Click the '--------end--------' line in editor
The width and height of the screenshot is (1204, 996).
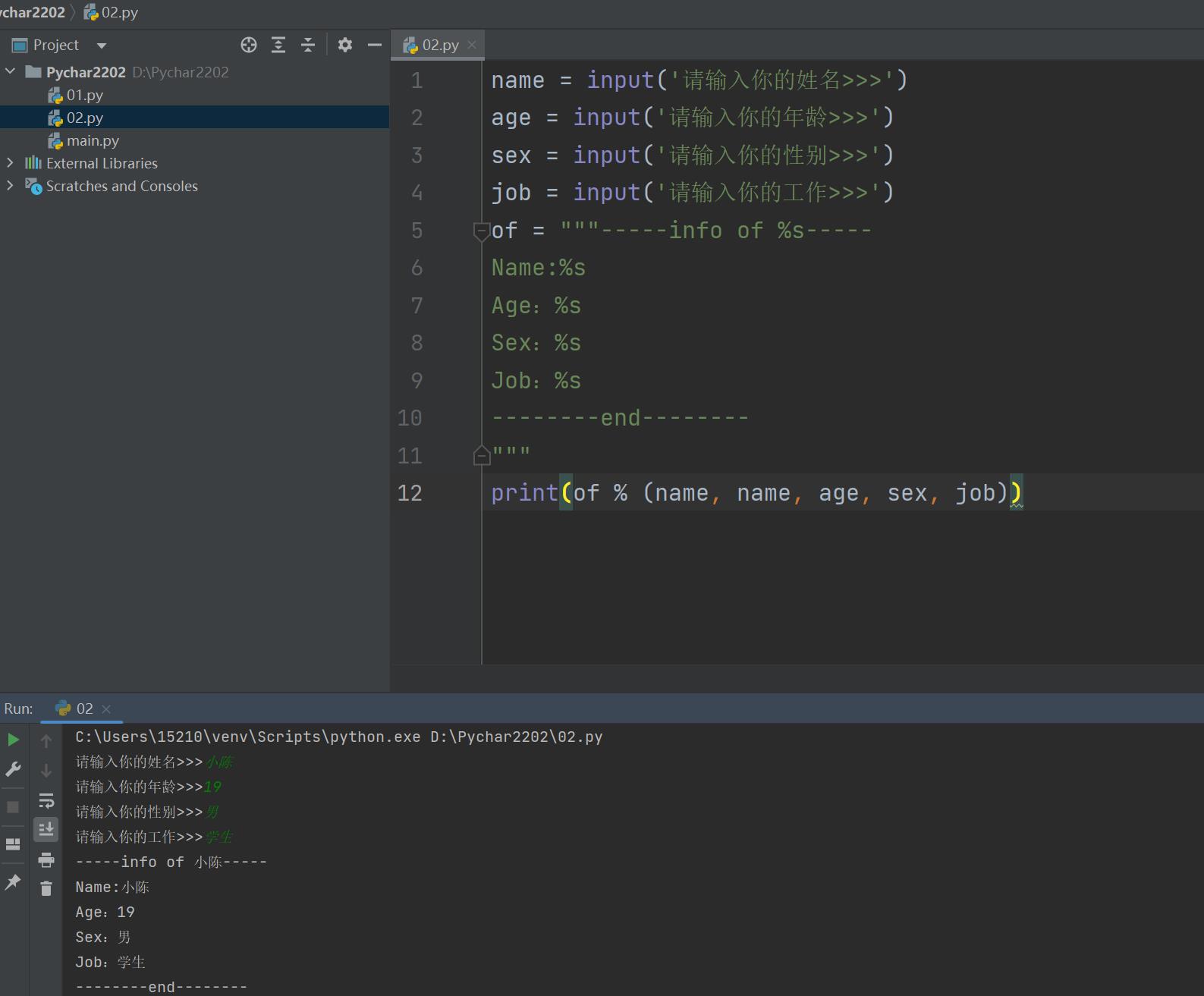[620, 418]
